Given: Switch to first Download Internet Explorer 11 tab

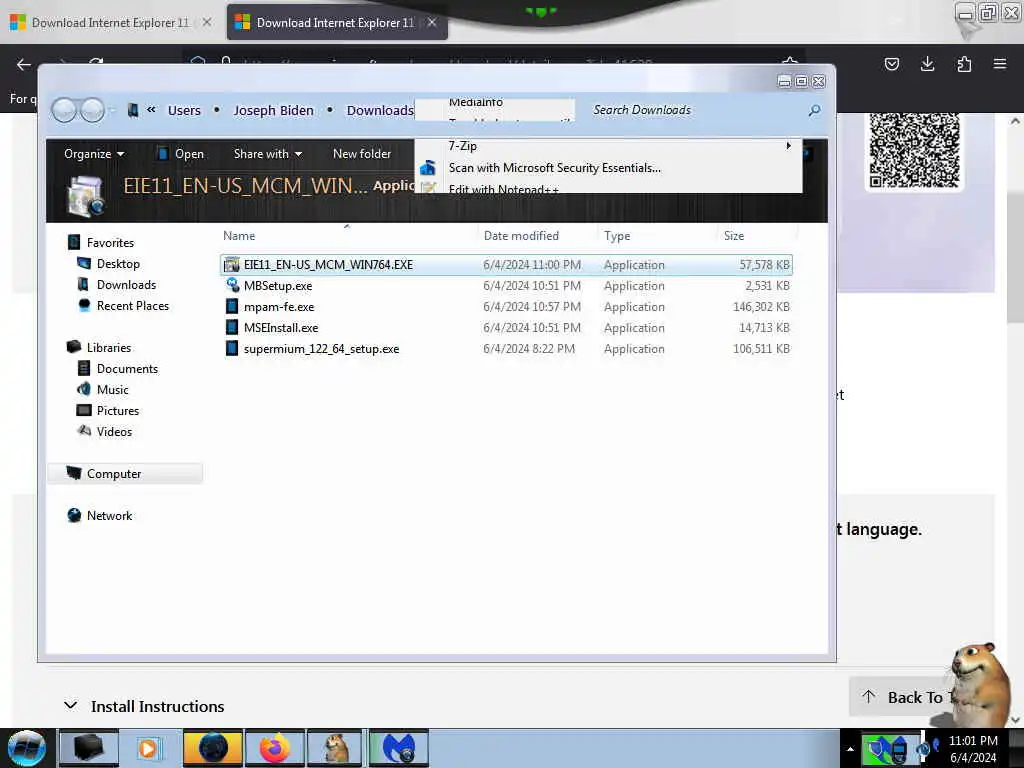Looking at the screenshot, I should tap(110, 22).
